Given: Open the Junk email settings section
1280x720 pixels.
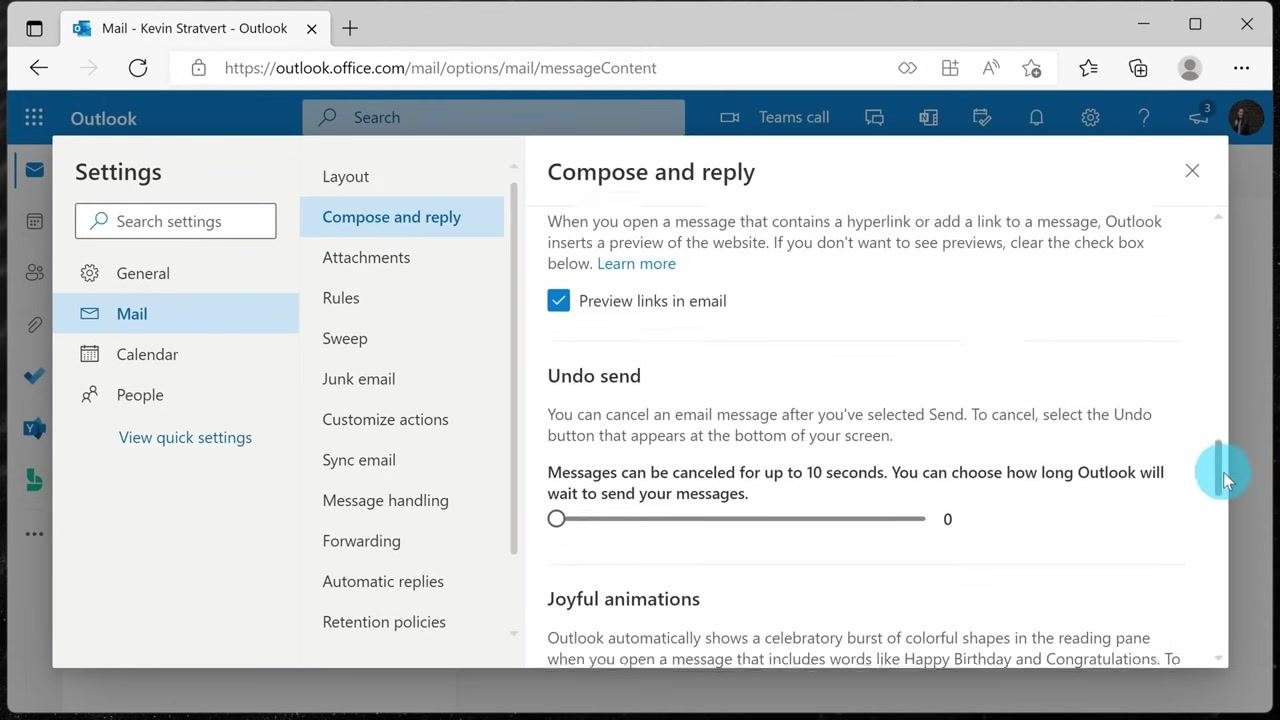Looking at the screenshot, I should [x=402, y=379].
